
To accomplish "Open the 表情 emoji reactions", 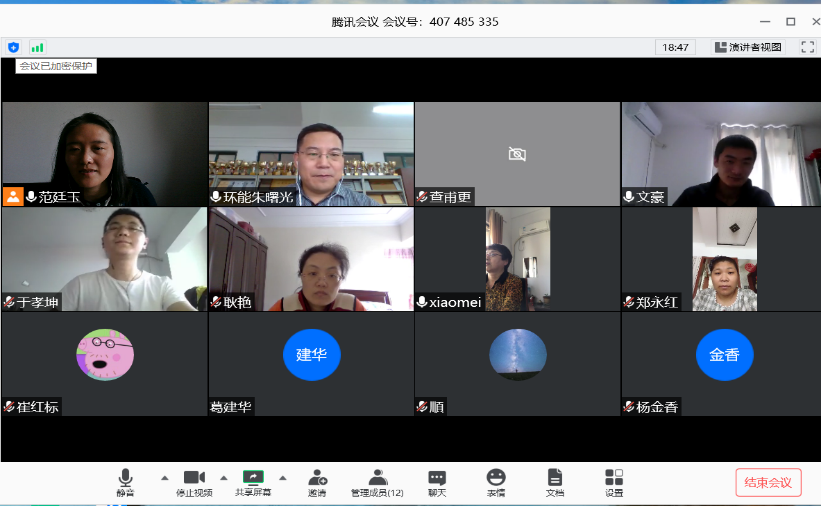I will tap(496, 482).
